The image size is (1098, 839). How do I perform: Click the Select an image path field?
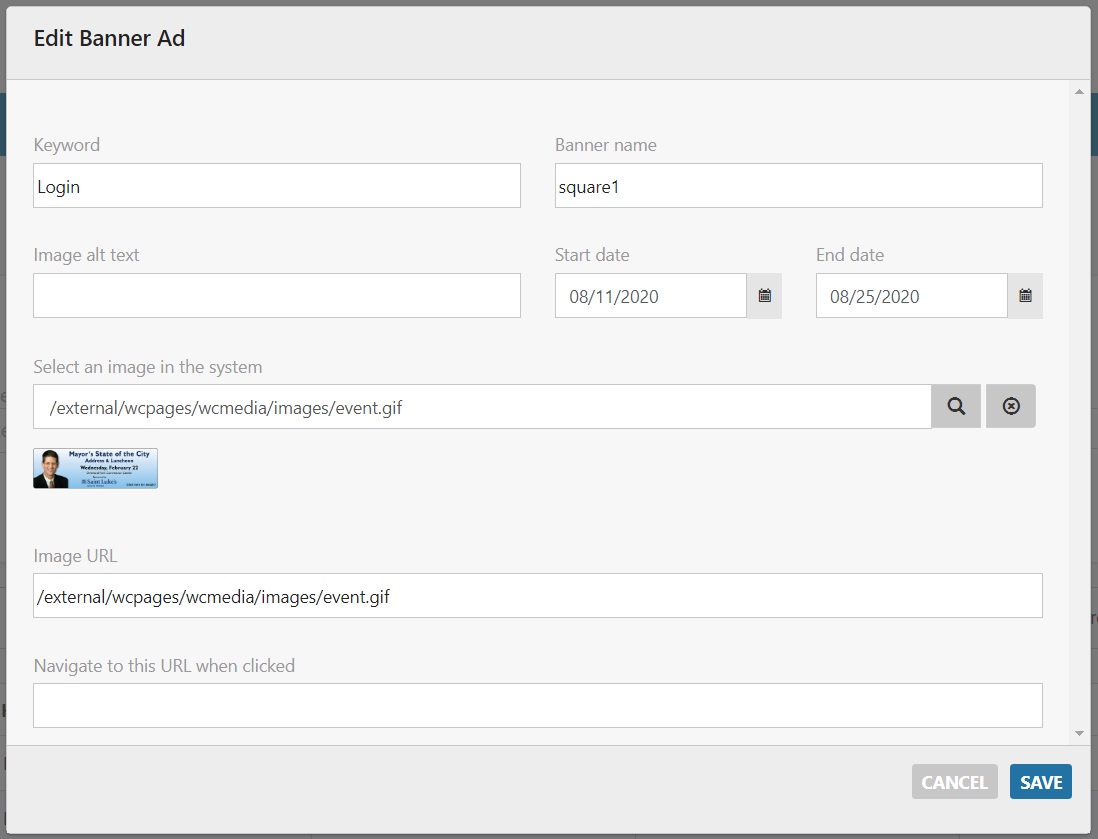pyautogui.click(x=482, y=406)
